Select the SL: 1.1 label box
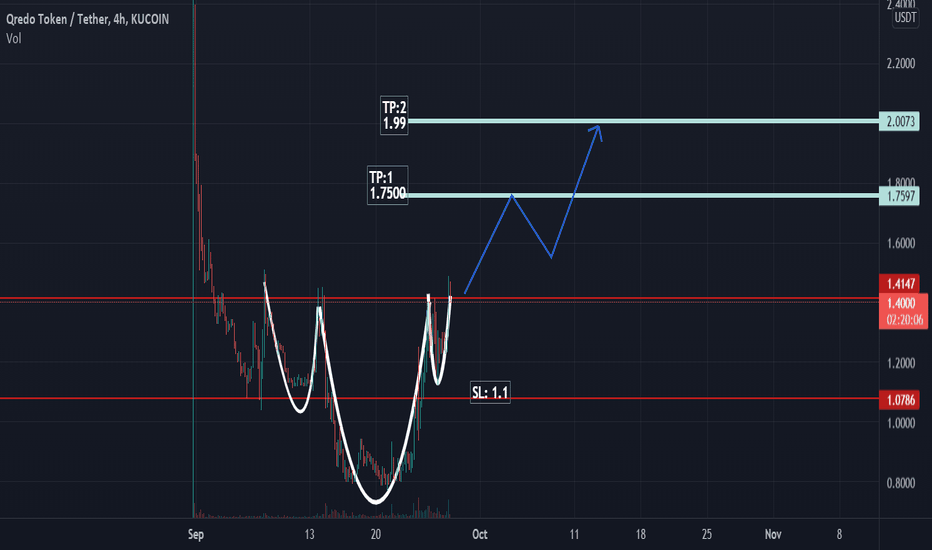Viewport: 932px width, 550px height. coord(490,392)
